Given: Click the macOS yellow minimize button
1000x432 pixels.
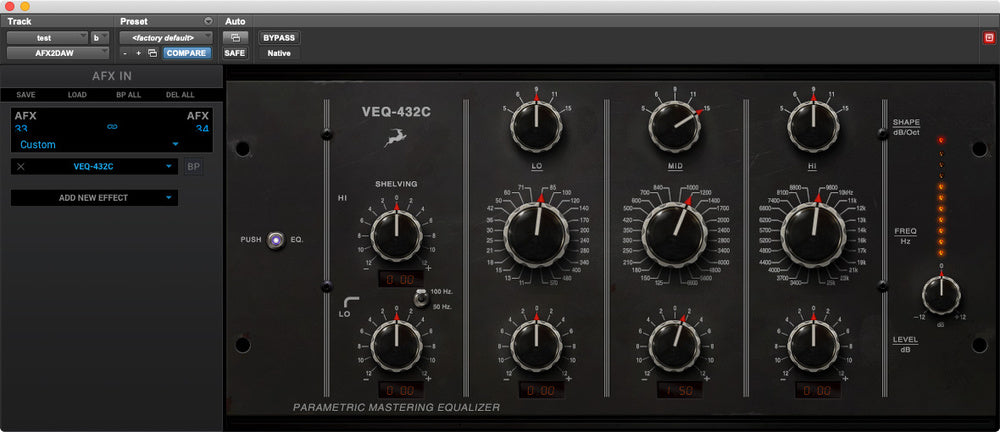Looking at the screenshot, I should click(x=25, y=6).
